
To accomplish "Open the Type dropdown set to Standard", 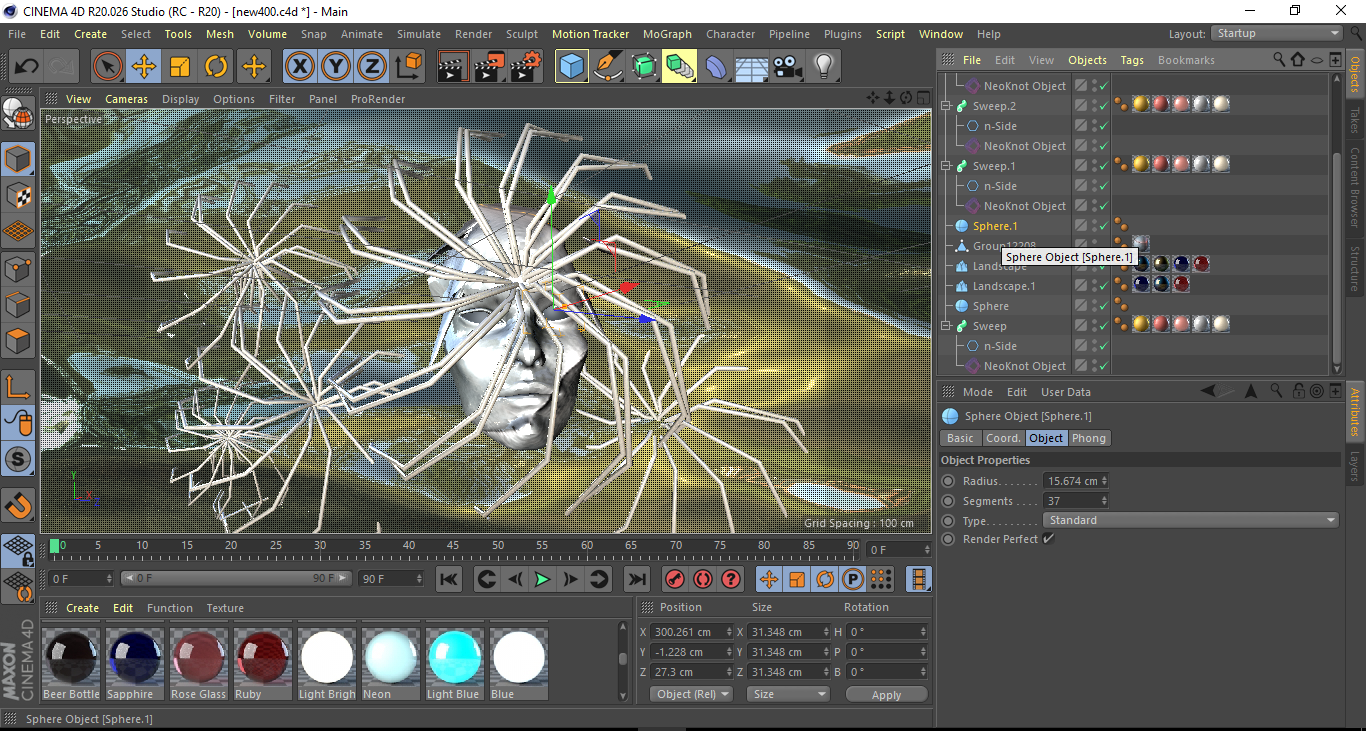I will [x=1191, y=520].
